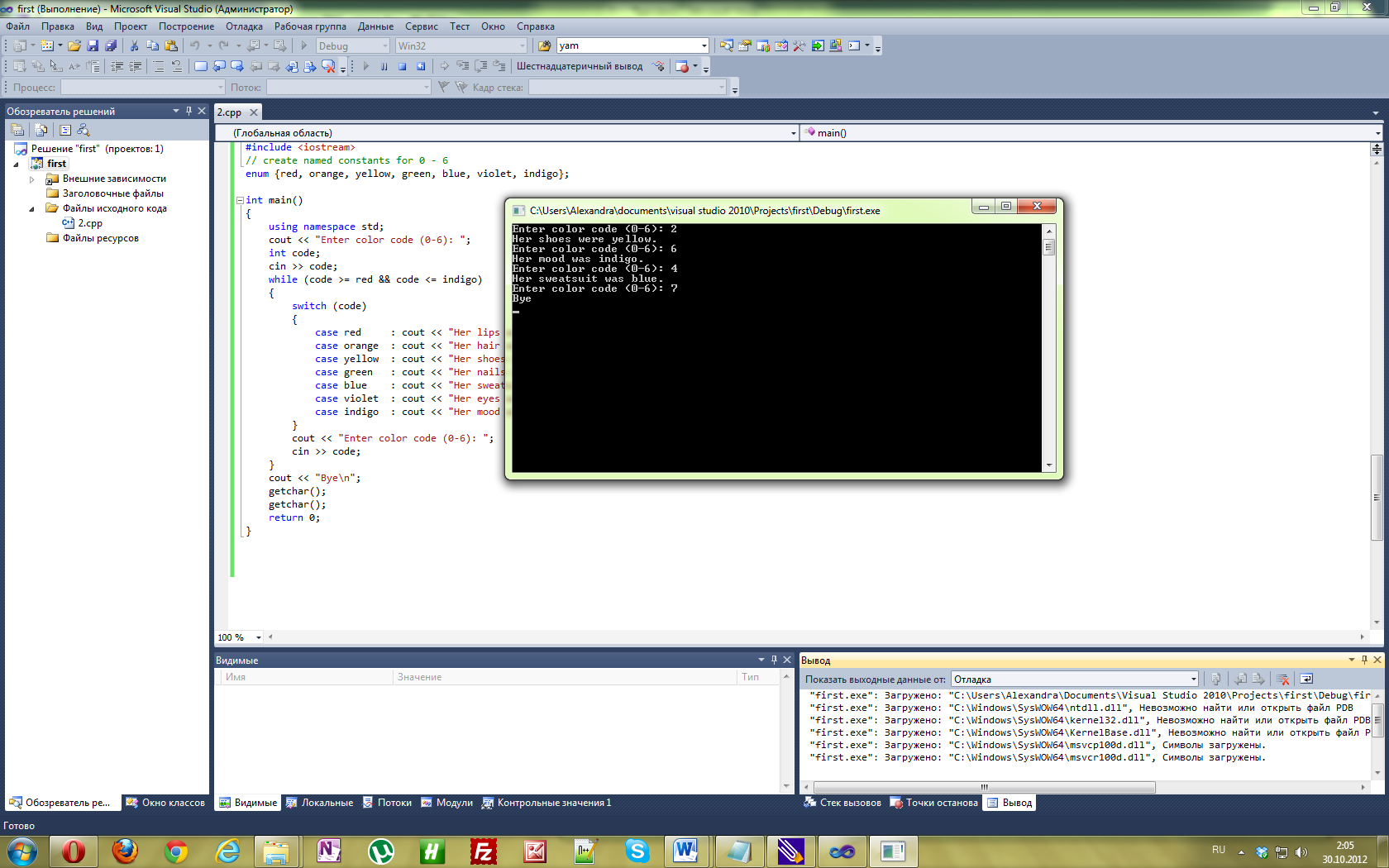Switch to the Точки останова tab
This screenshot has height=868, width=1389.
point(934,803)
